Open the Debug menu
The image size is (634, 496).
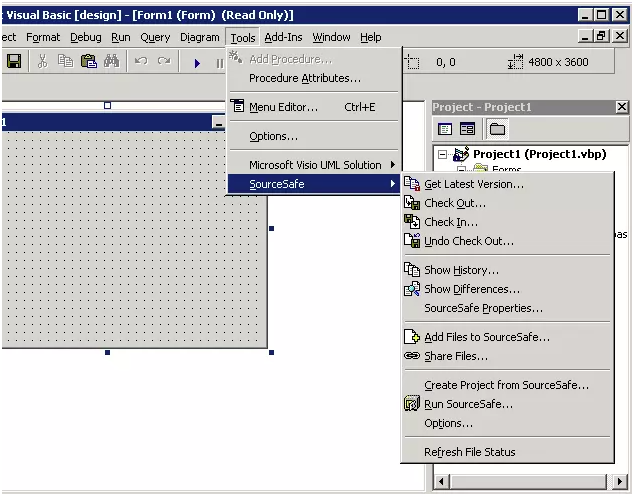pyautogui.click(x=86, y=38)
